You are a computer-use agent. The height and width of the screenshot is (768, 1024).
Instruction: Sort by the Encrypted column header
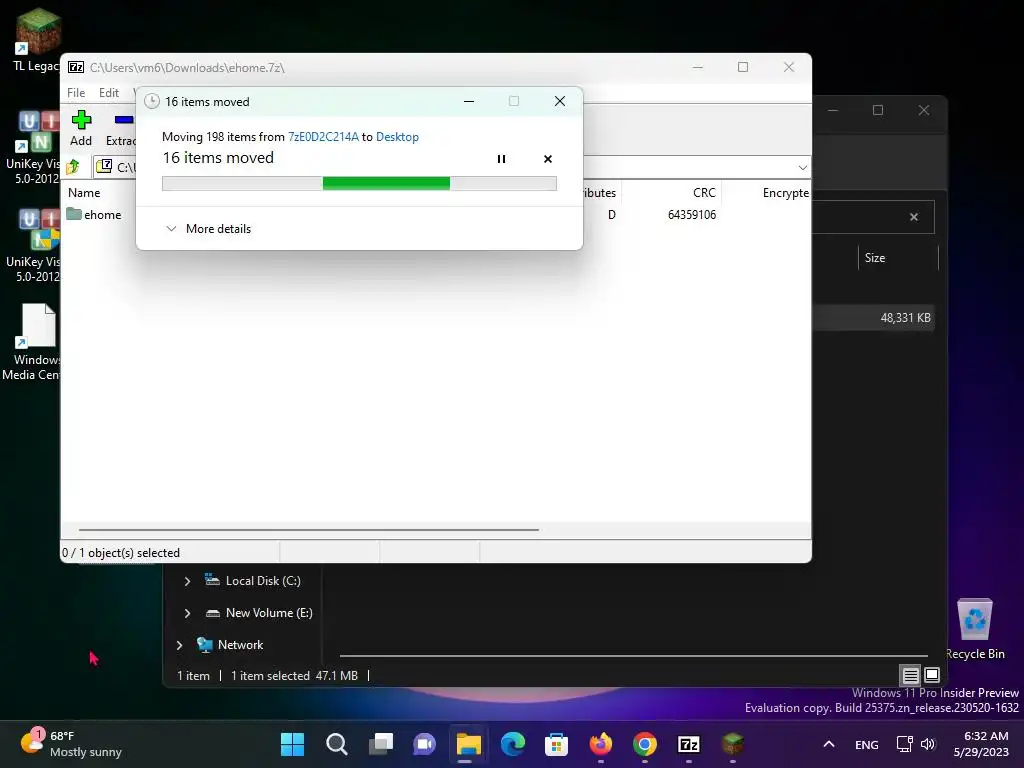786,193
